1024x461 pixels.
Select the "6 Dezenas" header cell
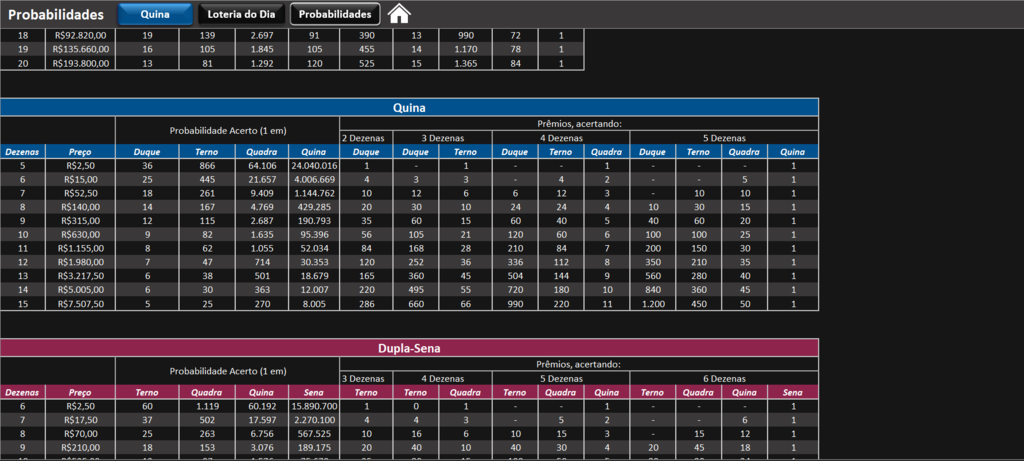click(724, 378)
